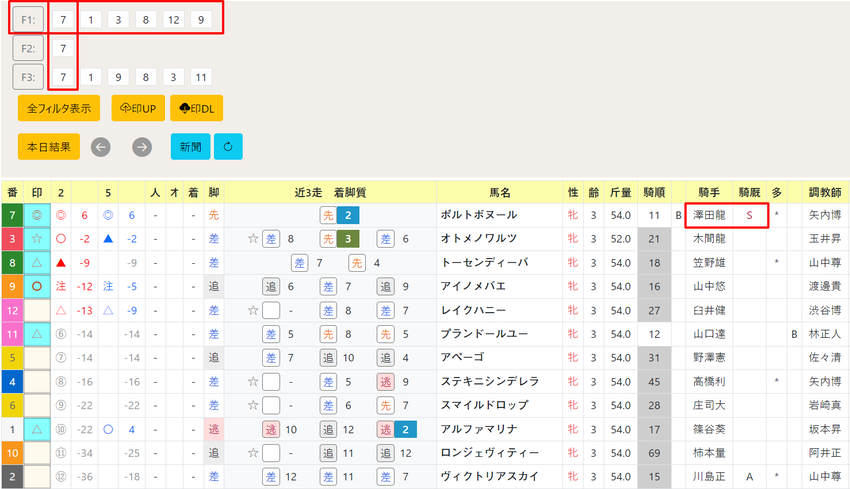This screenshot has width=850, height=489.
Task: Click trainer name 渡邊貴
Action: [825, 286]
